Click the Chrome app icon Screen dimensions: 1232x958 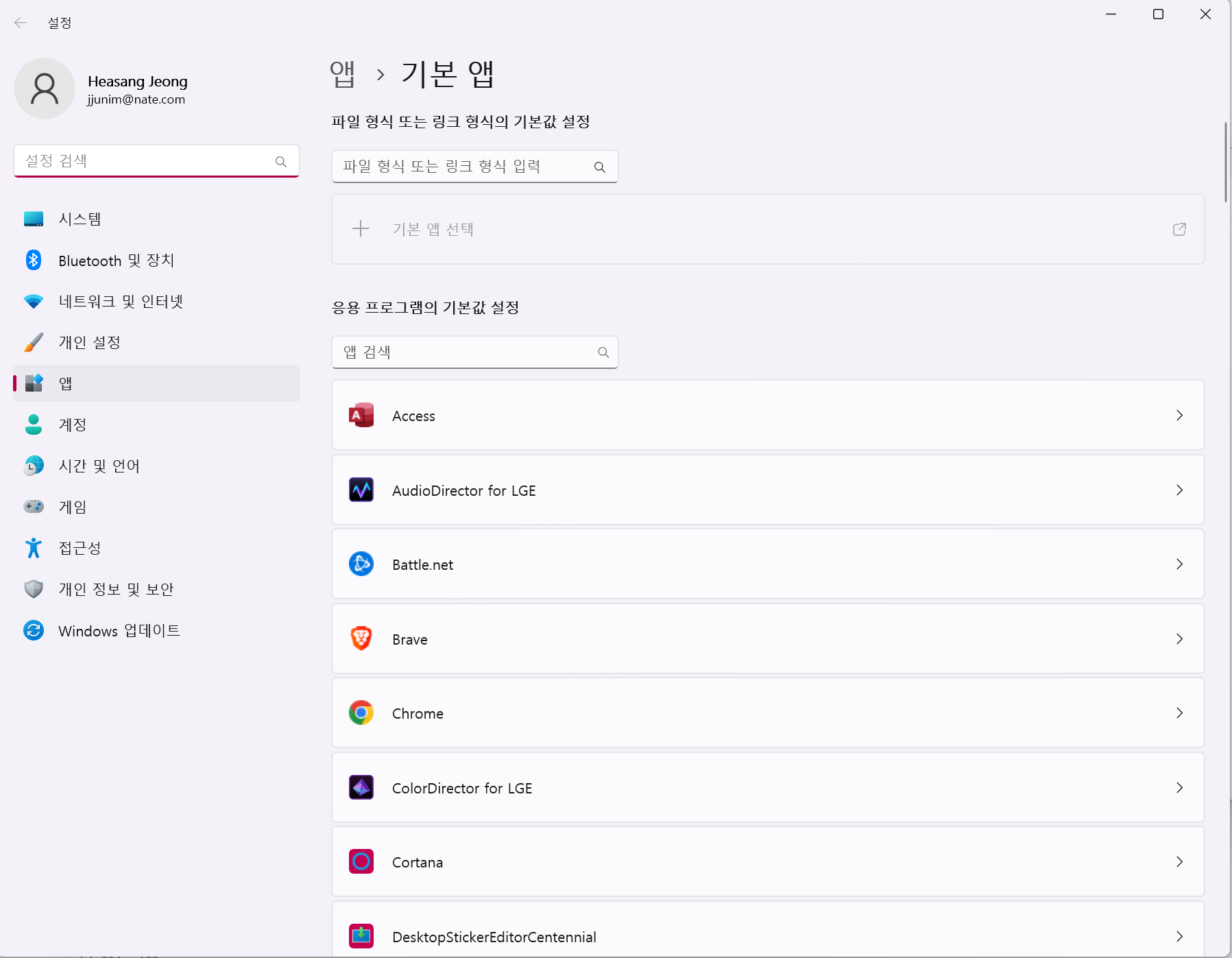[x=361, y=712]
